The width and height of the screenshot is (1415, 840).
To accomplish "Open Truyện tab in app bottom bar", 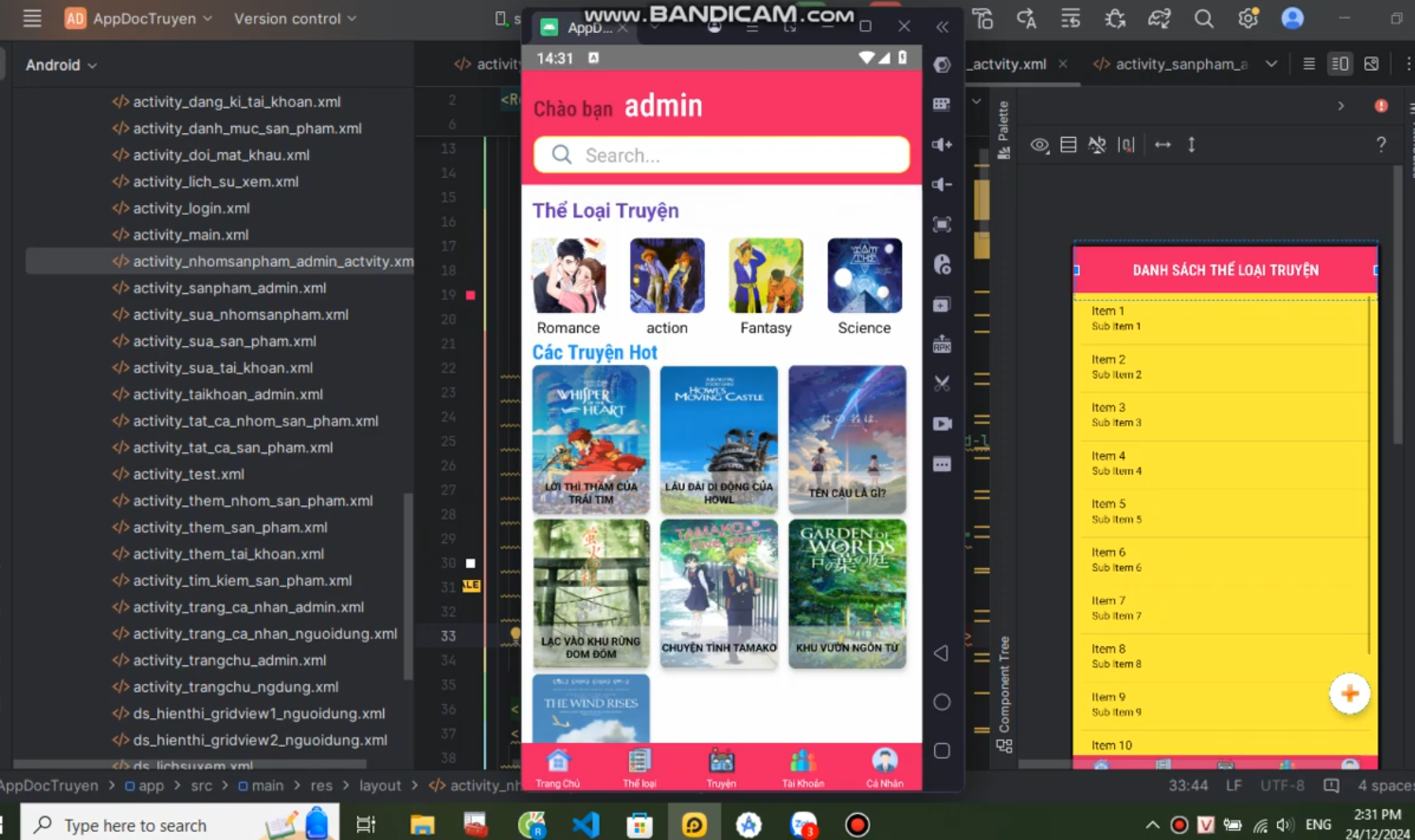I will click(x=721, y=768).
